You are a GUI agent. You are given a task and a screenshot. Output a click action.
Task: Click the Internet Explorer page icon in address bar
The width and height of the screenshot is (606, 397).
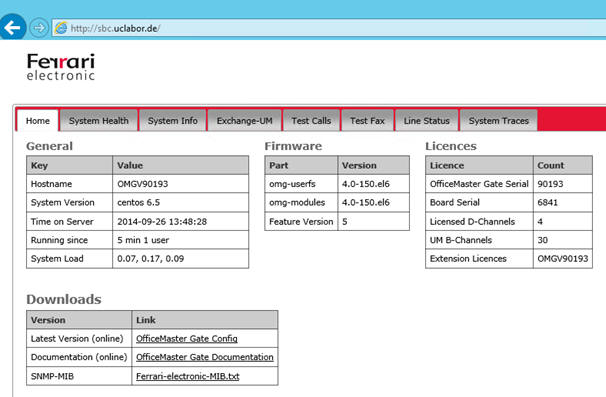[x=61, y=28]
